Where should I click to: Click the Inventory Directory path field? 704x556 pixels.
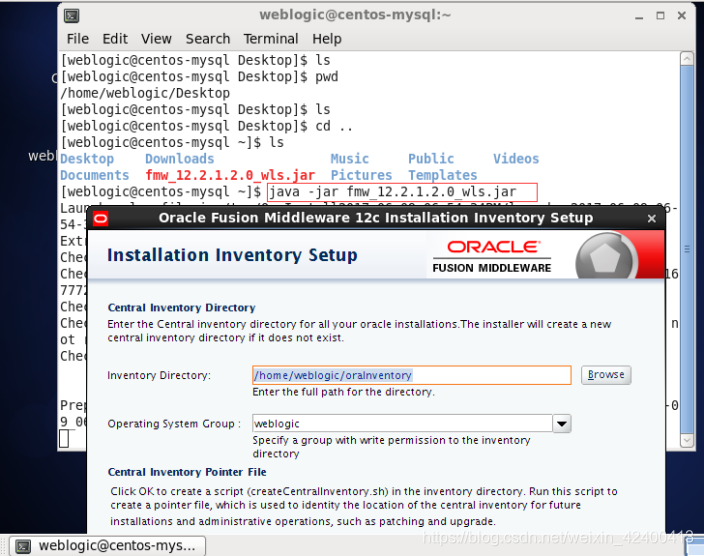click(x=412, y=375)
